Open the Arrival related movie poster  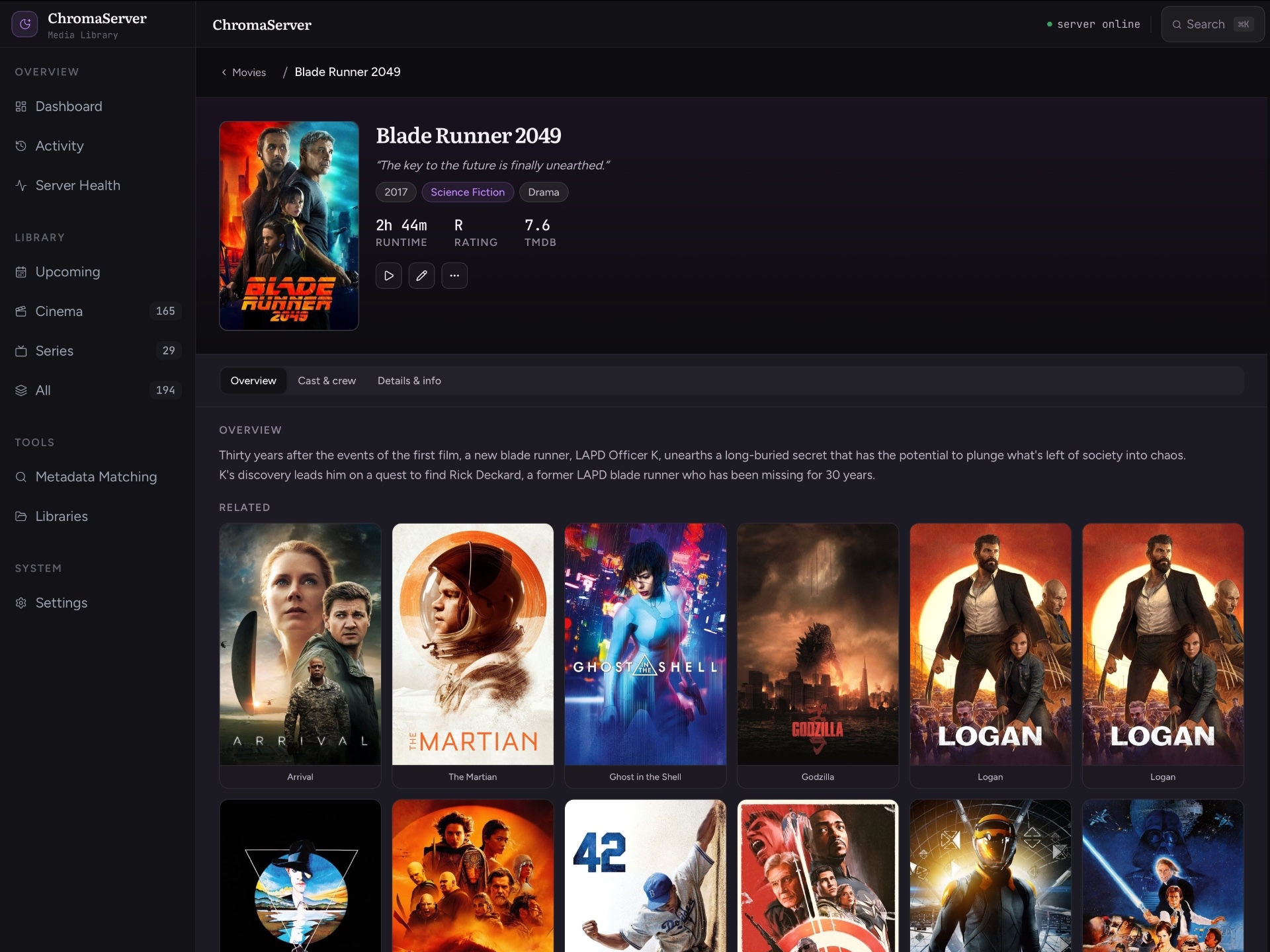click(300, 645)
